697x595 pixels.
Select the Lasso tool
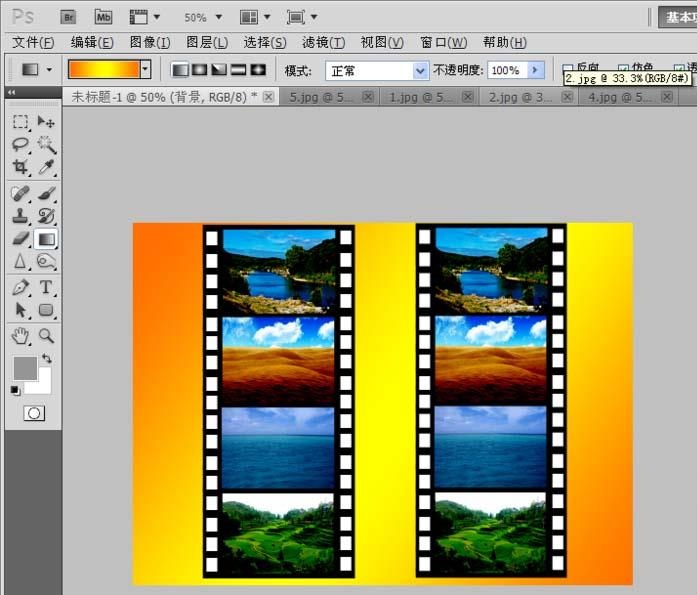tap(20, 145)
